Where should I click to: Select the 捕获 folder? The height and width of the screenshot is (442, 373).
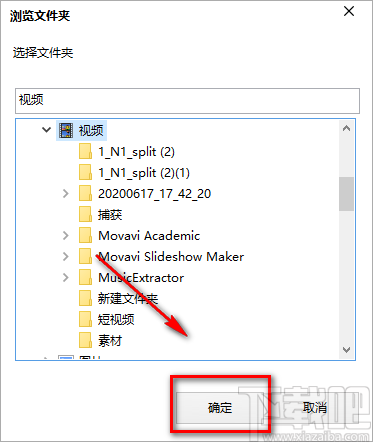(110, 215)
